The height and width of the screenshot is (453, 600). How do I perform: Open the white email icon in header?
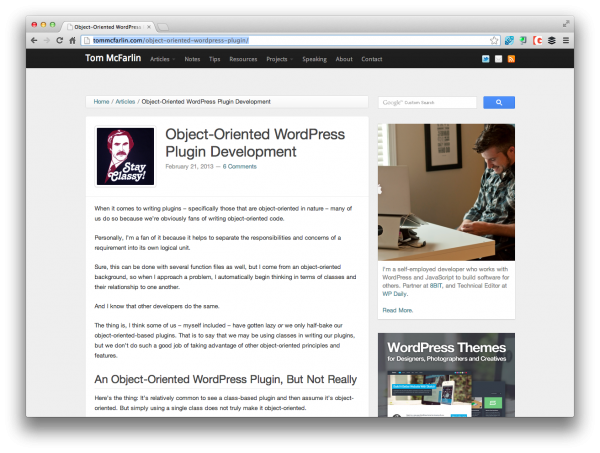(x=498, y=59)
